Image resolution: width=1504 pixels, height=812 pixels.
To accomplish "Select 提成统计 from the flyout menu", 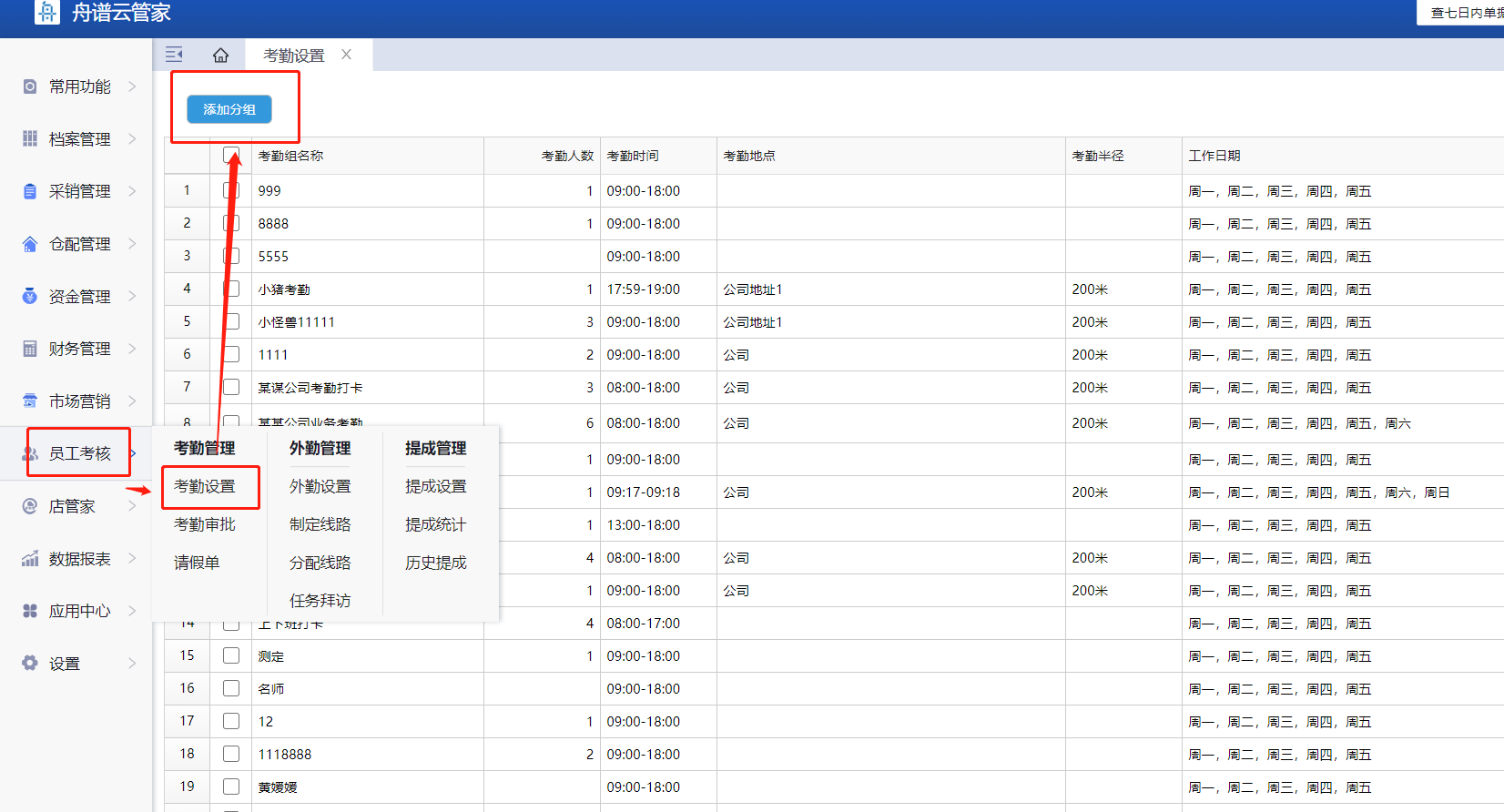I will click(435, 524).
